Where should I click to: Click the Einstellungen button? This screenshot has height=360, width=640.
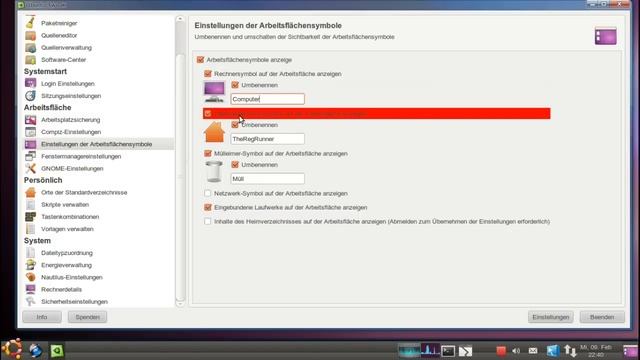tap(551, 317)
